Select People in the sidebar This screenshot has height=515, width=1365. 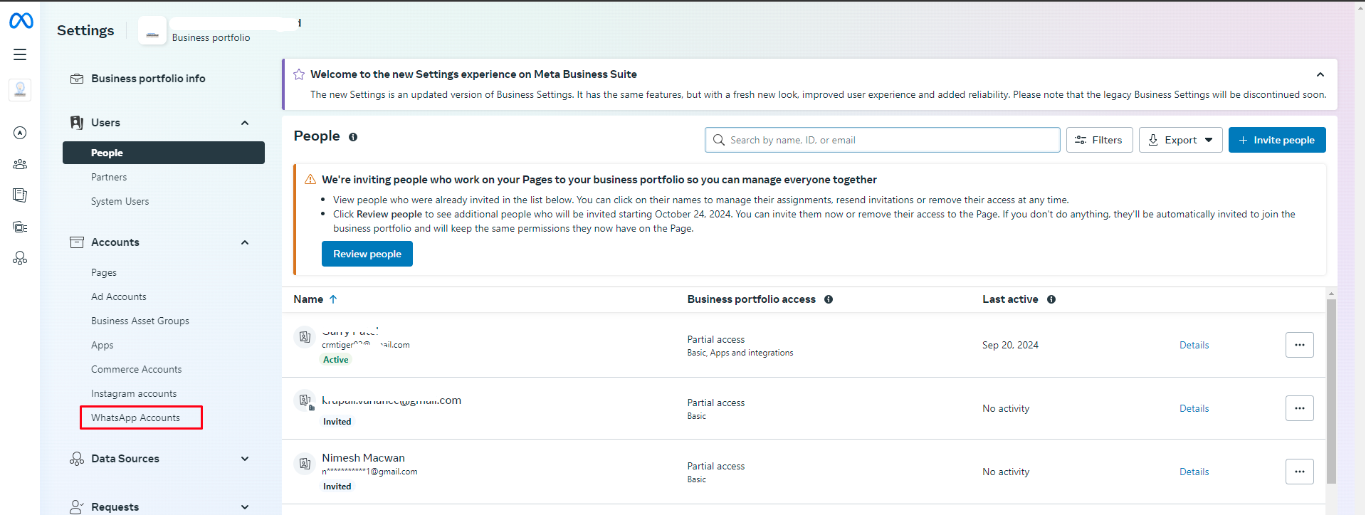[x=163, y=153]
